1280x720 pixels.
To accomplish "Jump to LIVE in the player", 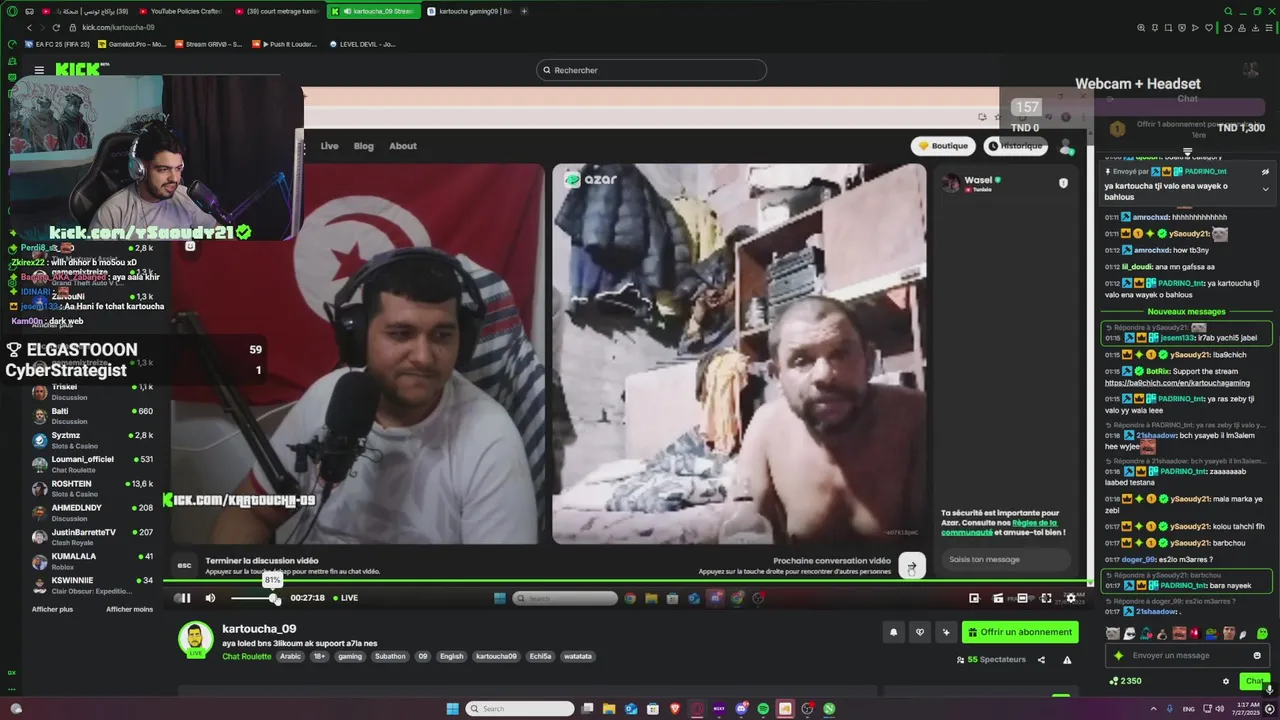I will [x=345, y=598].
